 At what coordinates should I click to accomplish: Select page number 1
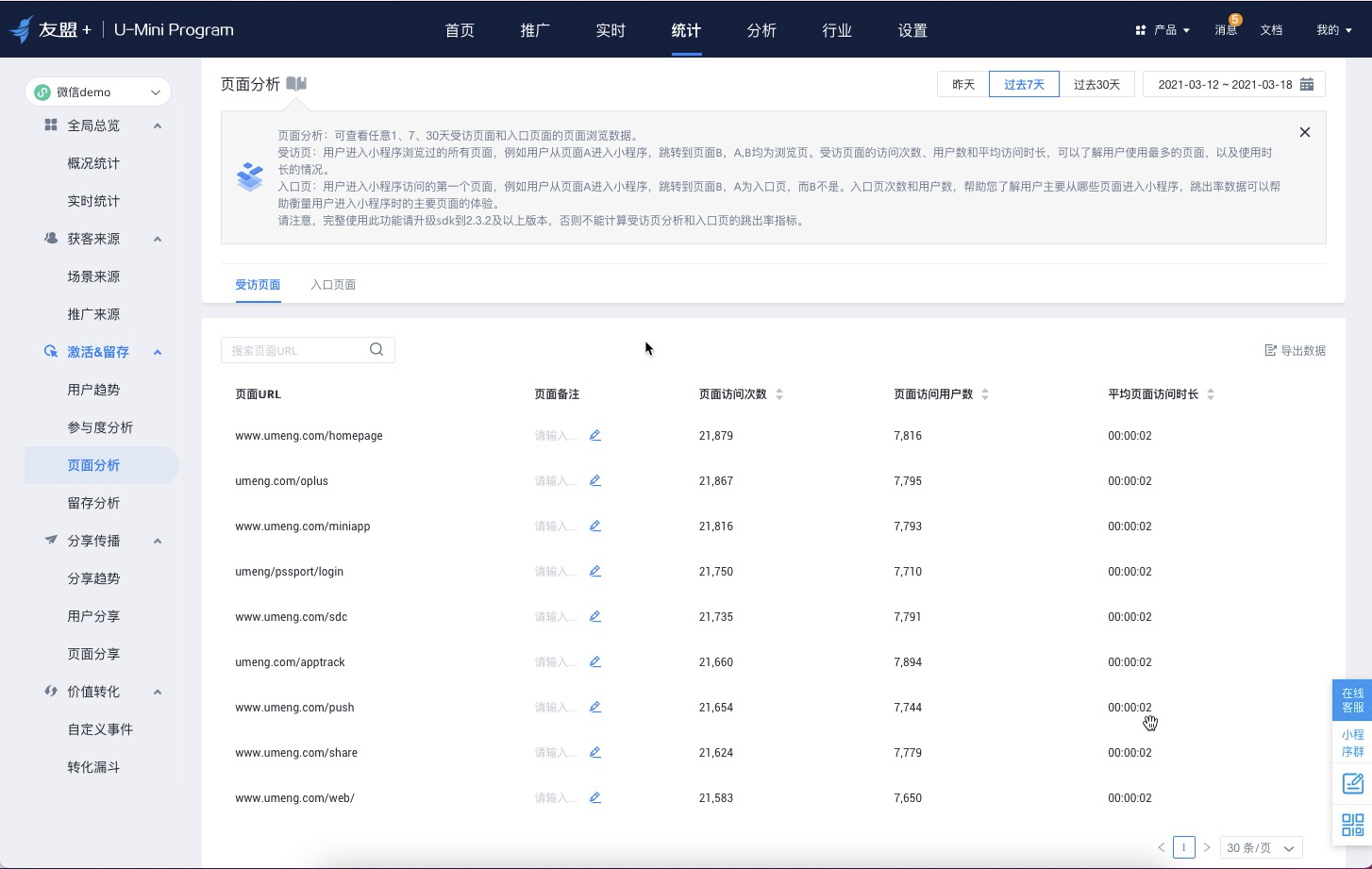tap(1184, 847)
